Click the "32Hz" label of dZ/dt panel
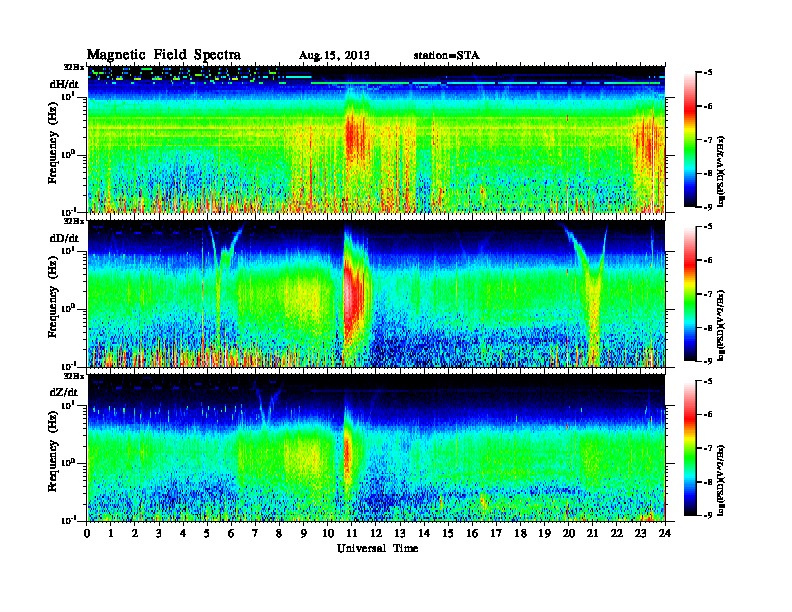 point(74,376)
